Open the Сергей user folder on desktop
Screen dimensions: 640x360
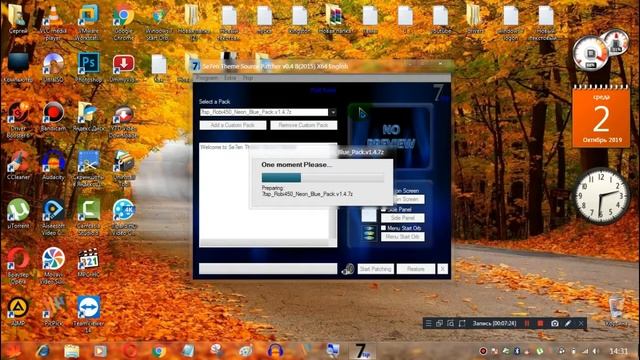18,20
